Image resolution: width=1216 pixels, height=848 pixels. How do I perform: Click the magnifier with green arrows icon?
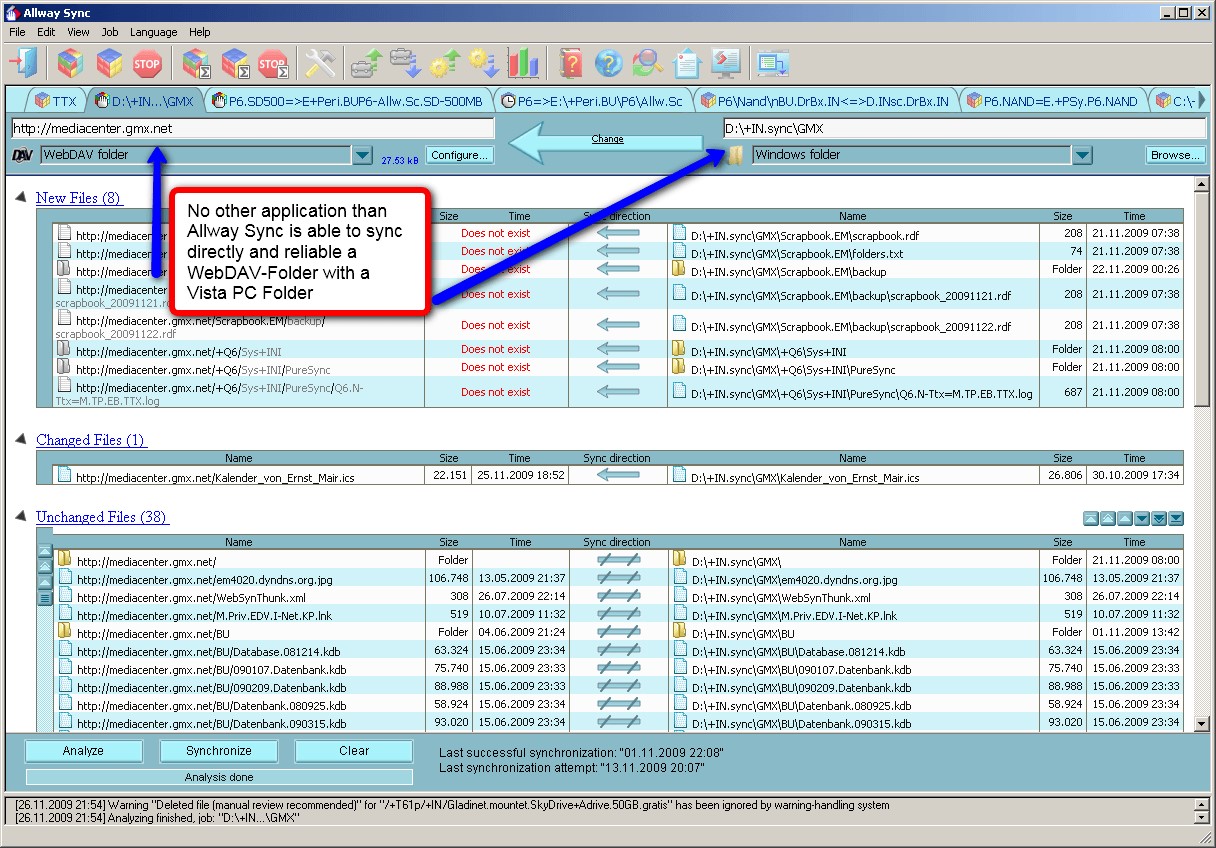(x=647, y=63)
